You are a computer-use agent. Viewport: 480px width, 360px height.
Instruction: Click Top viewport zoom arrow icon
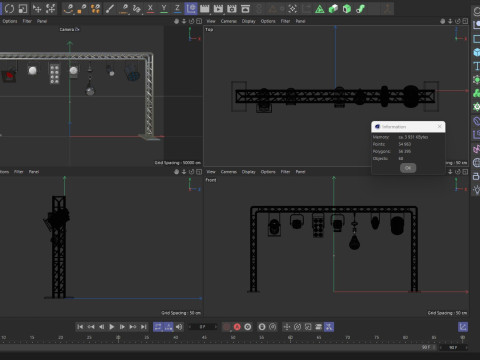[450, 21]
